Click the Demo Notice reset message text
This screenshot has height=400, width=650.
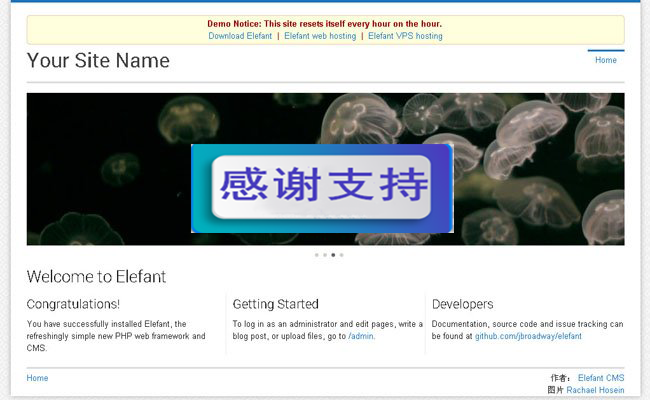point(325,24)
